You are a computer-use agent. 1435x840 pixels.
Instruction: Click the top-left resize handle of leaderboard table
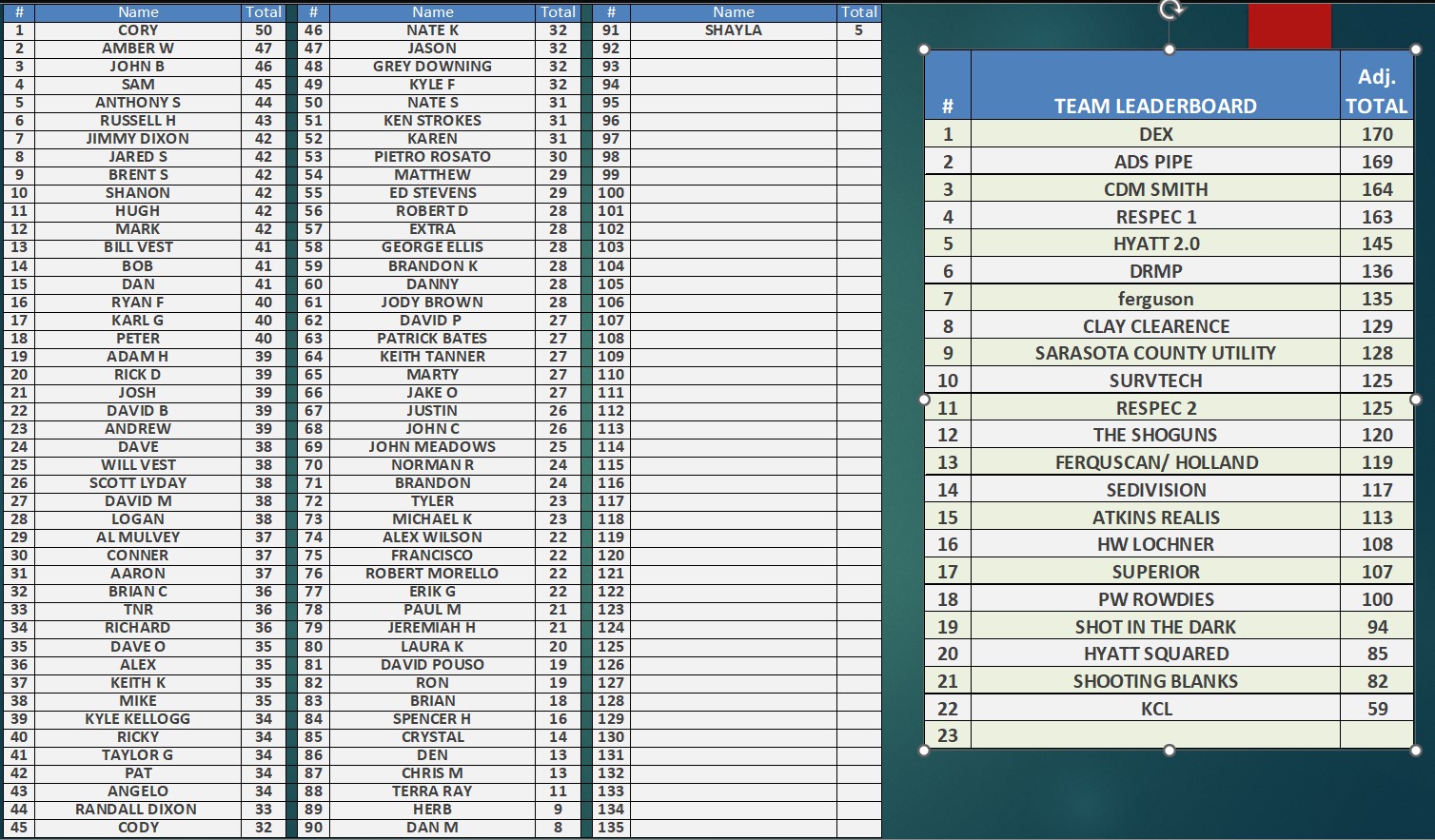[924, 49]
